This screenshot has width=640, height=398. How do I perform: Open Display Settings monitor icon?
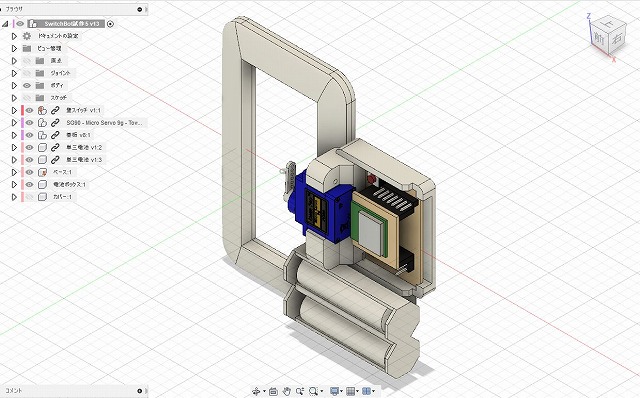point(334,391)
